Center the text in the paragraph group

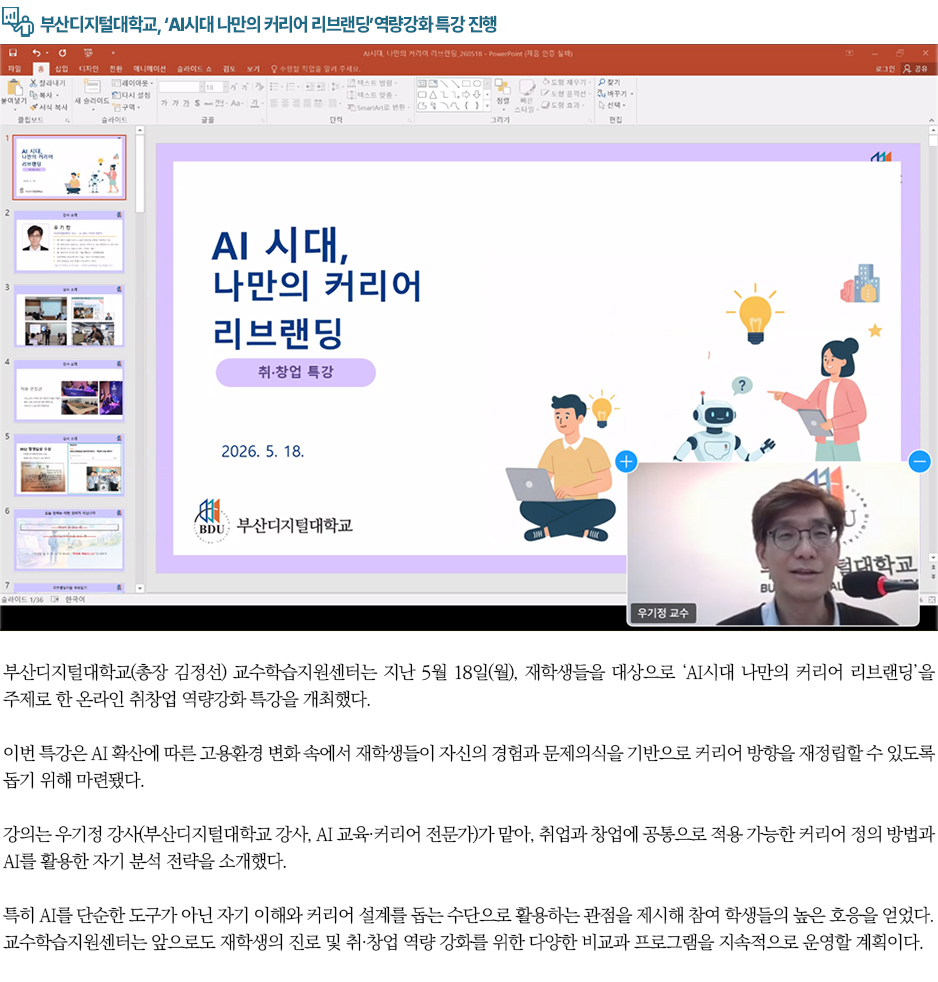click(286, 103)
